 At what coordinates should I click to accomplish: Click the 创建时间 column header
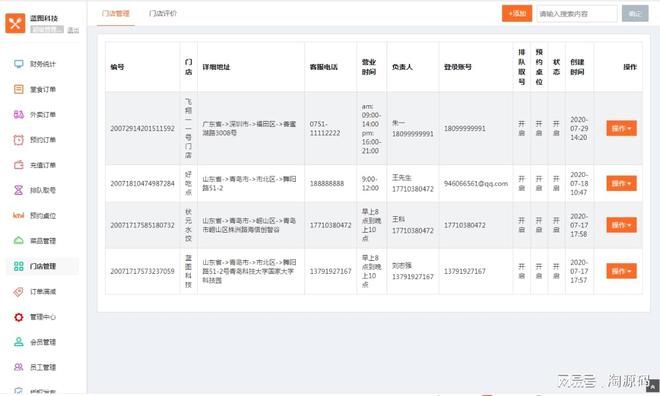pyautogui.click(x=577, y=67)
